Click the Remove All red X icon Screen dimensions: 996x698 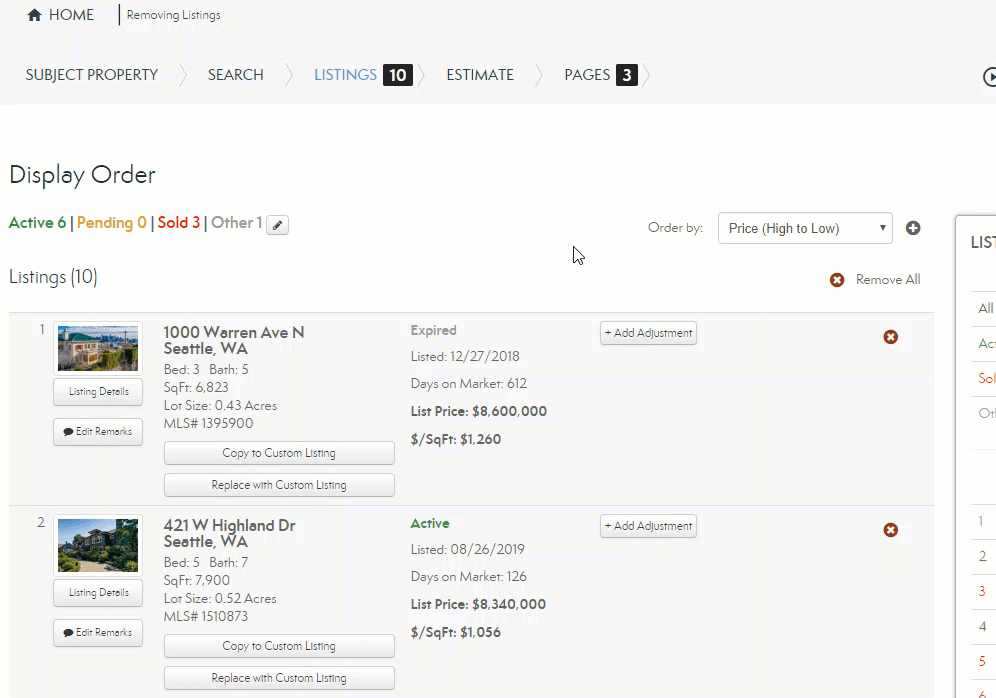coord(837,280)
